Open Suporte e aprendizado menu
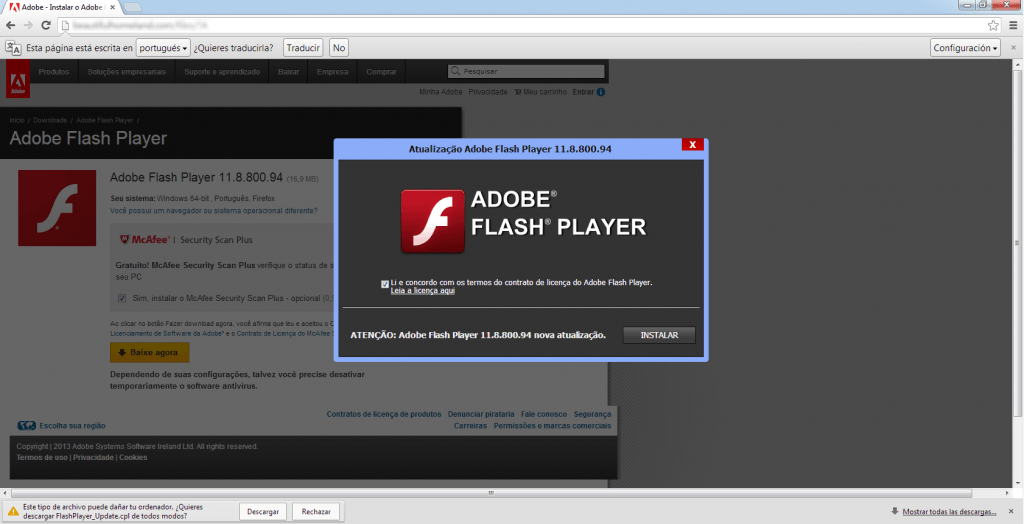 click(222, 72)
